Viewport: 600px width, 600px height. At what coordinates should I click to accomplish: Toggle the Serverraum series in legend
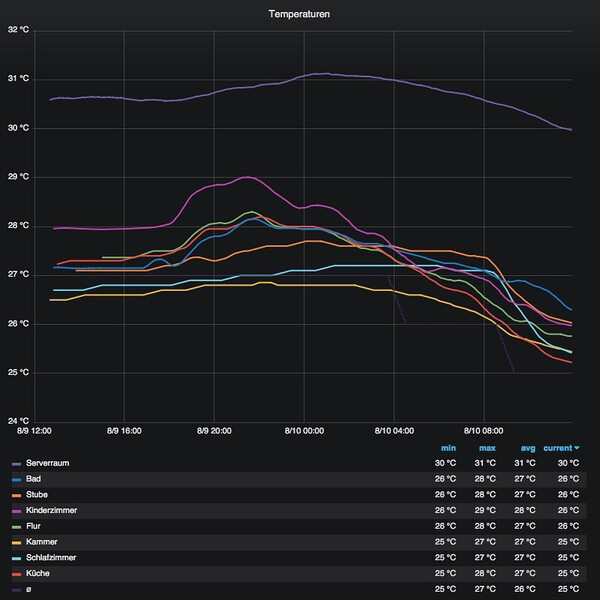(47, 463)
